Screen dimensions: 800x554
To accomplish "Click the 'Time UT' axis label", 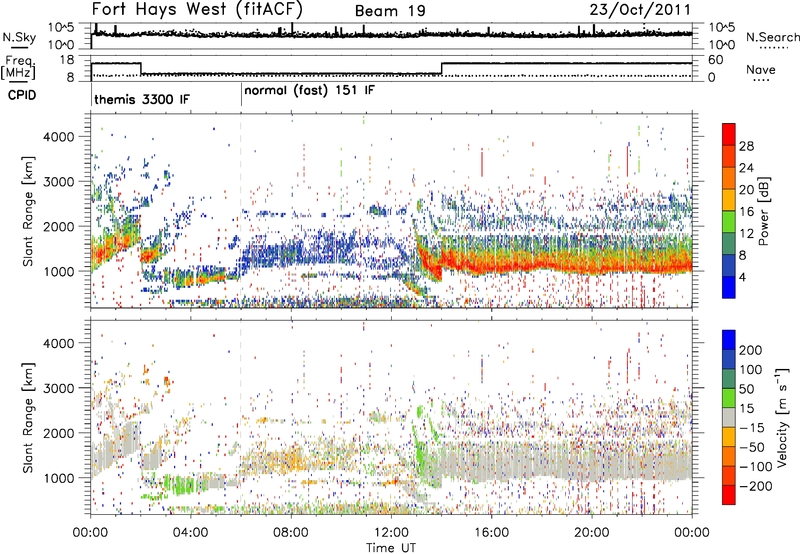I will [391, 548].
